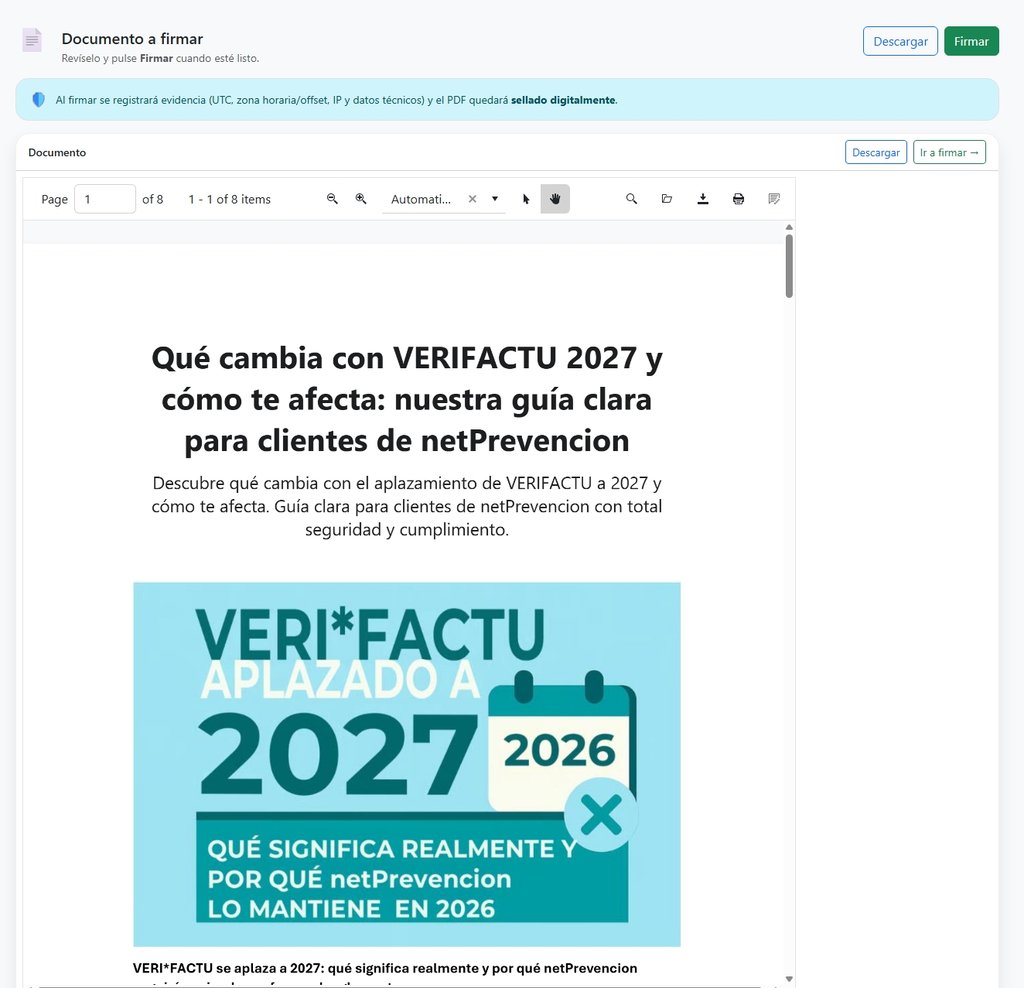Click the green Firmar button
This screenshot has height=988, width=1024.
tap(971, 41)
